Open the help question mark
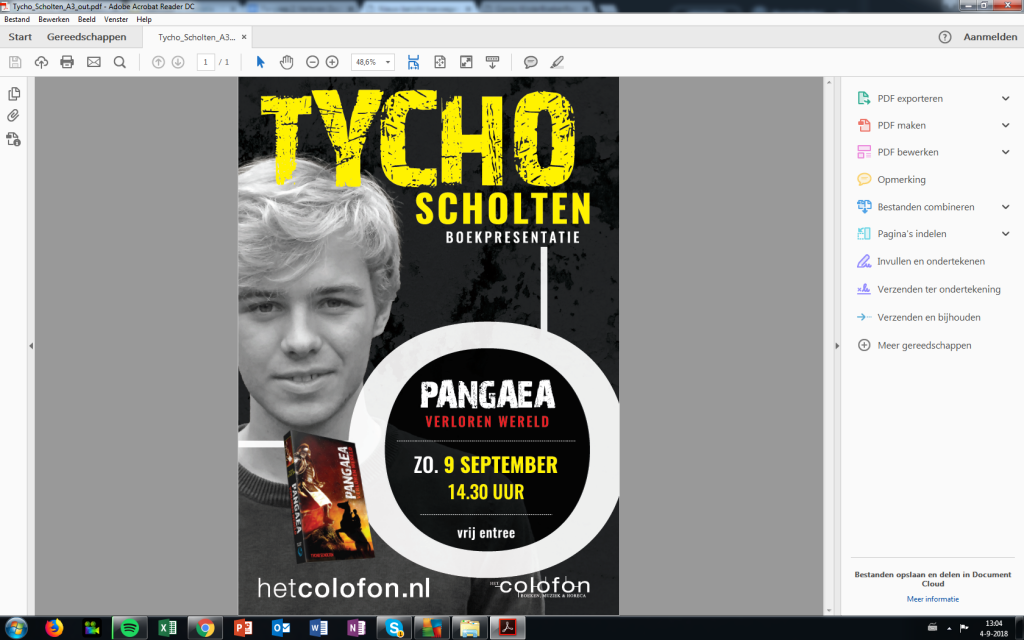Screen dimensions: 1024x640 point(945,37)
